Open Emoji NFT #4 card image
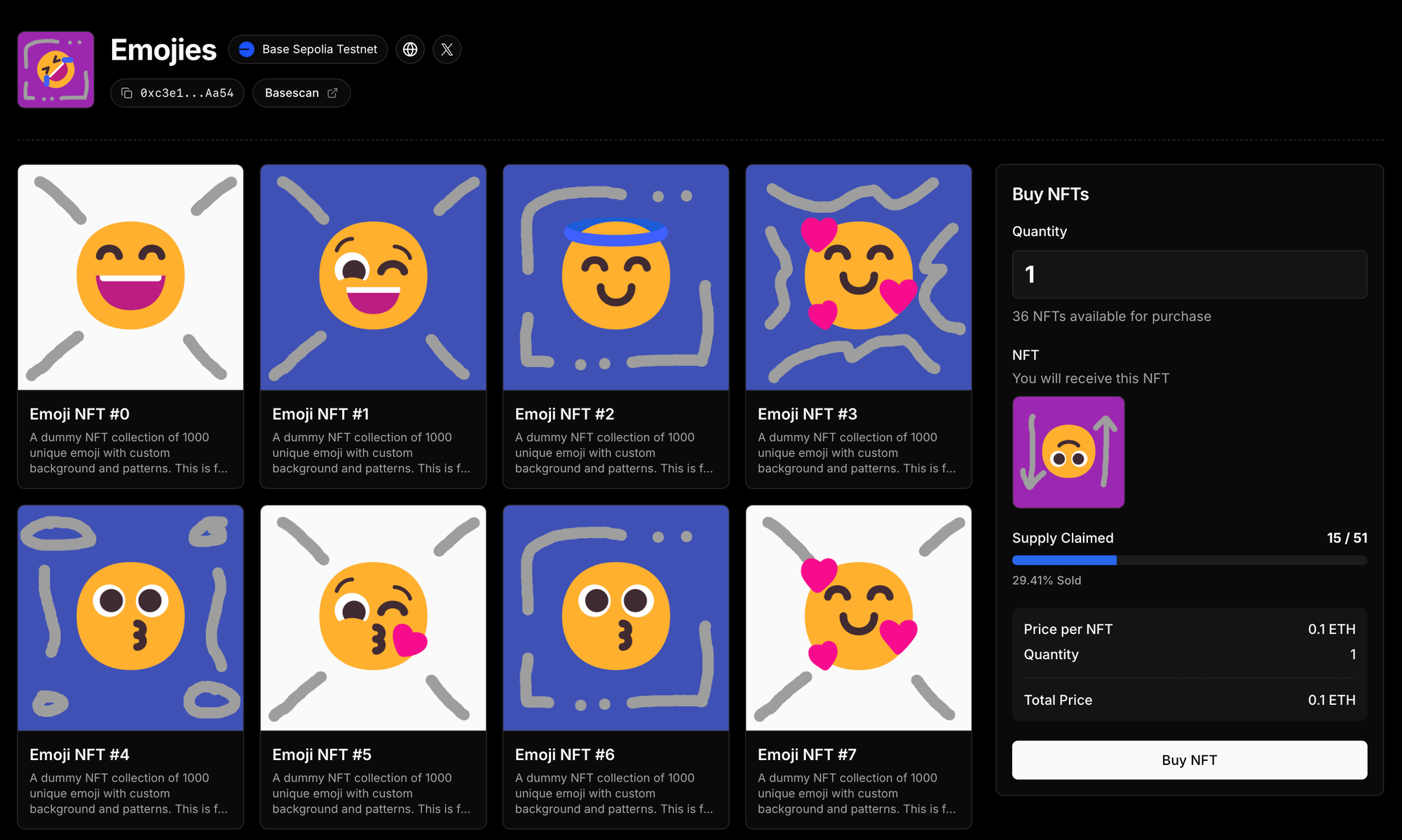 (x=130, y=618)
